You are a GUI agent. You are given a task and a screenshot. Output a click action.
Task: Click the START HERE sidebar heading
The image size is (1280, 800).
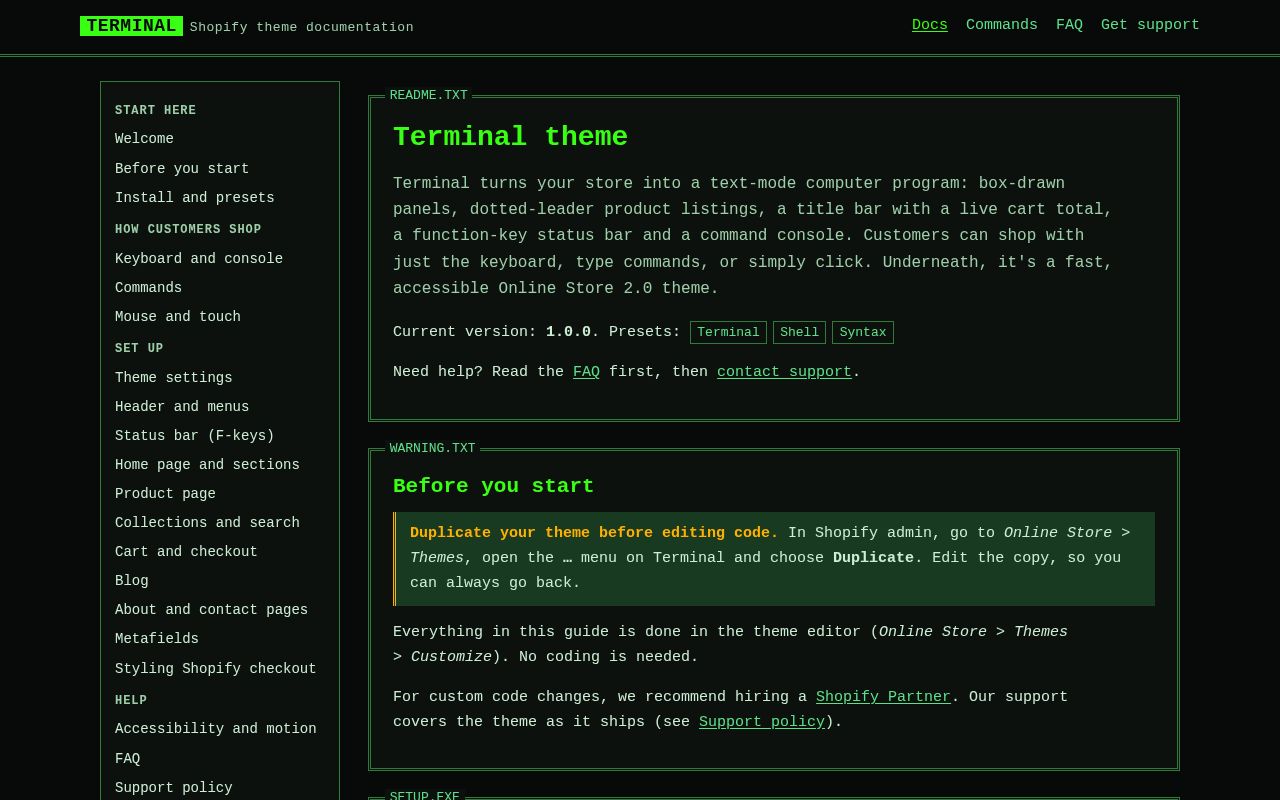tap(156, 111)
